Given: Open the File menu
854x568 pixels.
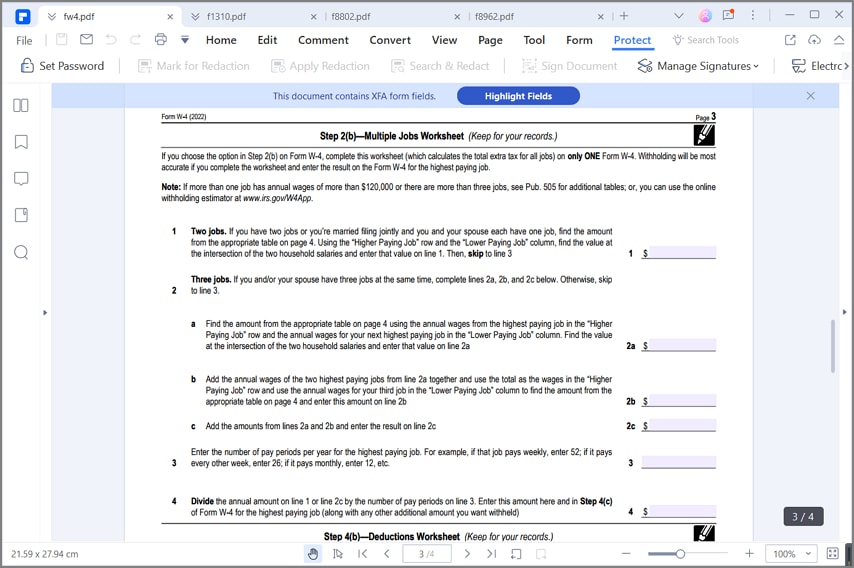Looking at the screenshot, I should click(24, 40).
